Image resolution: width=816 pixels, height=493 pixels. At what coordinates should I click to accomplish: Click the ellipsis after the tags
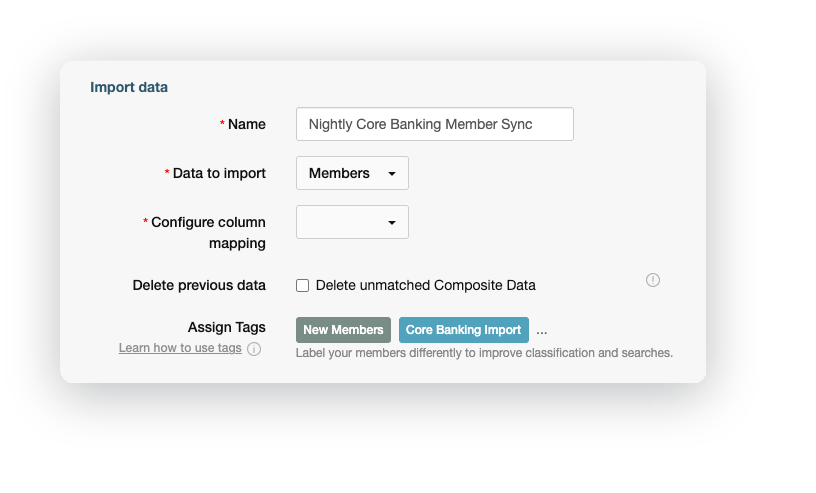pos(541,332)
